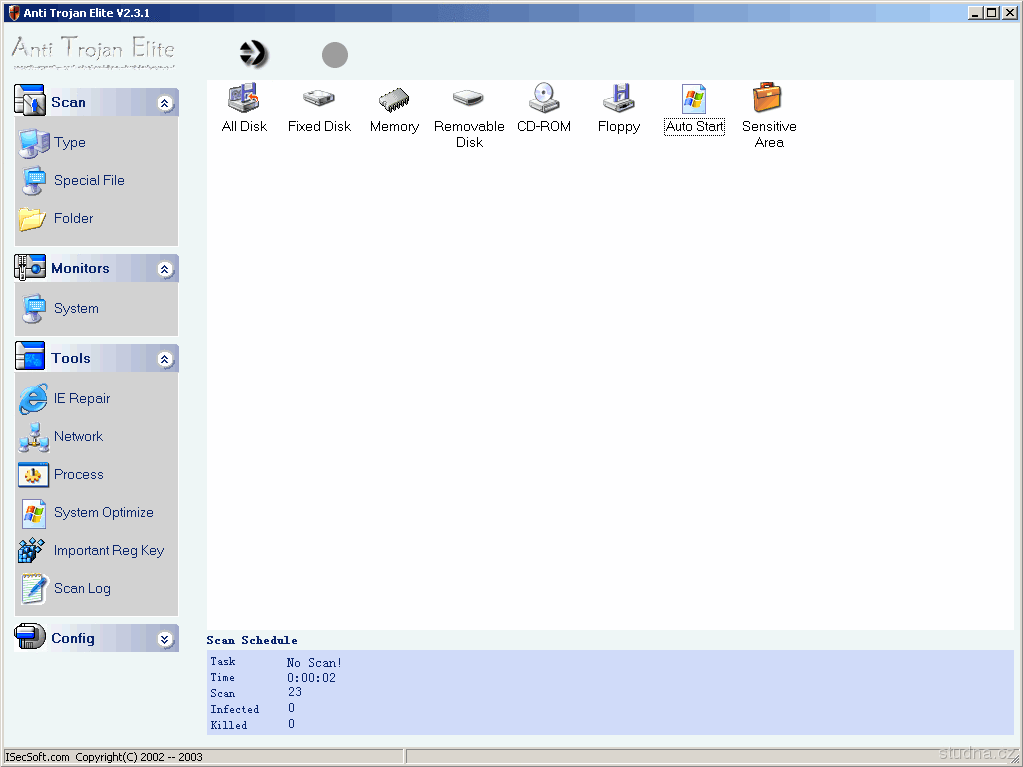The image size is (1023, 767).
Task: Click the Tools section header icon
Action: coord(29,356)
